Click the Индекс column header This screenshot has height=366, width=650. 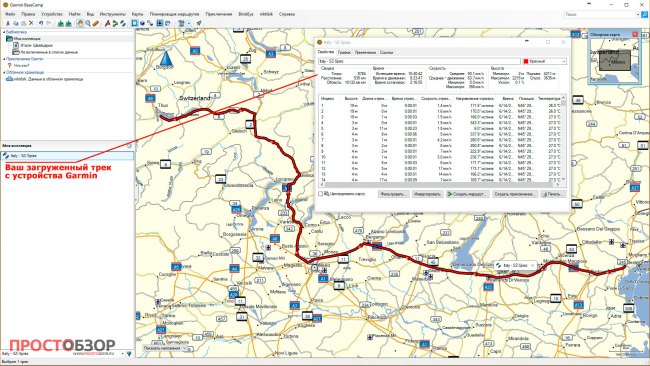coord(327,99)
